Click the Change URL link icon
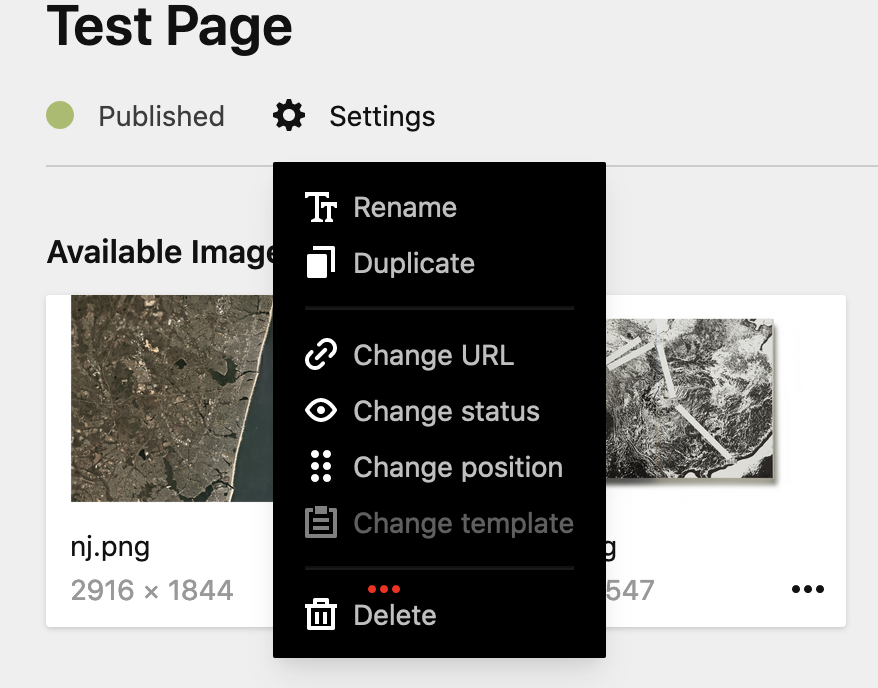This screenshot has width=878, height=688. pyautogui.click(x=319, y=355)
